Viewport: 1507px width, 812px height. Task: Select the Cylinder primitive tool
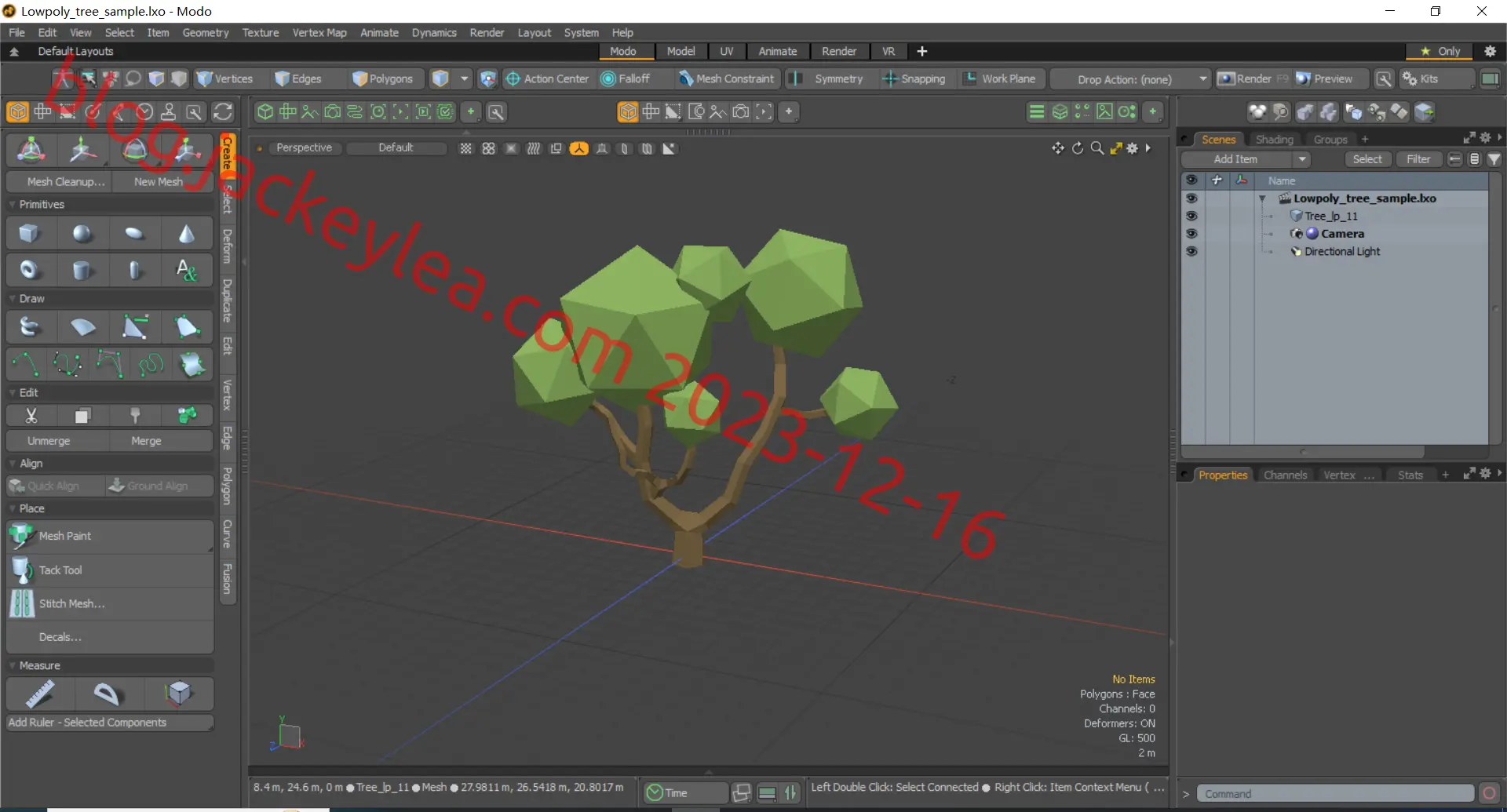click(82, 270)
